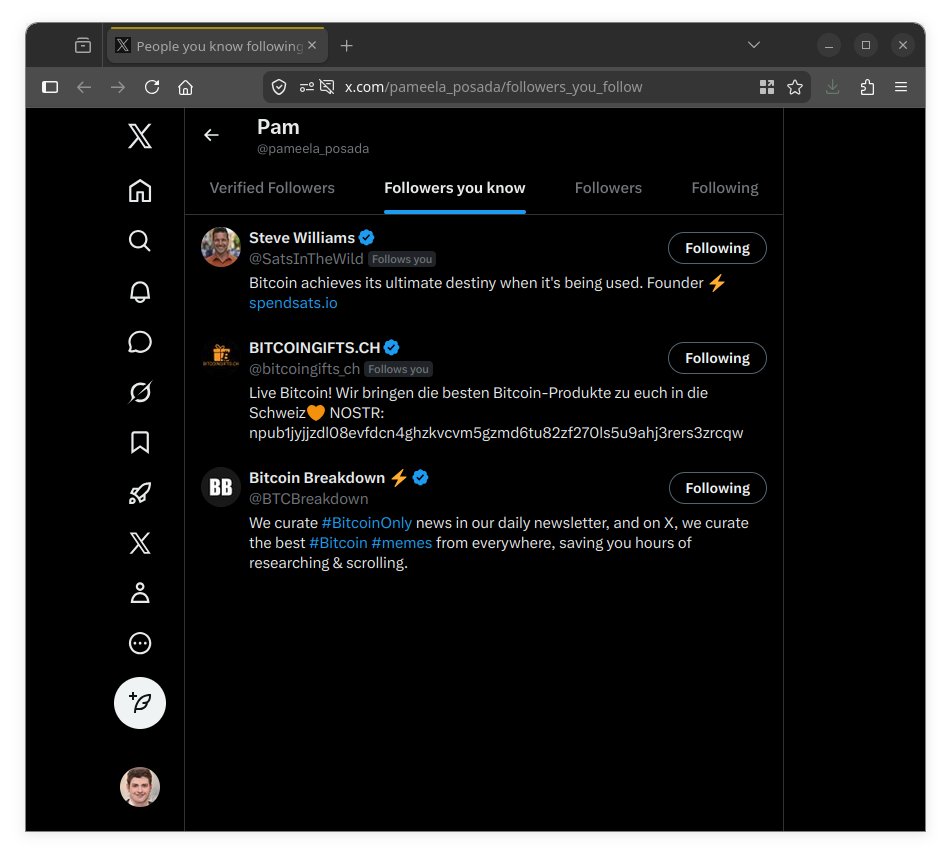Switch to Followers tab
This screenshot has width=951, height=860.
[608, 188]
